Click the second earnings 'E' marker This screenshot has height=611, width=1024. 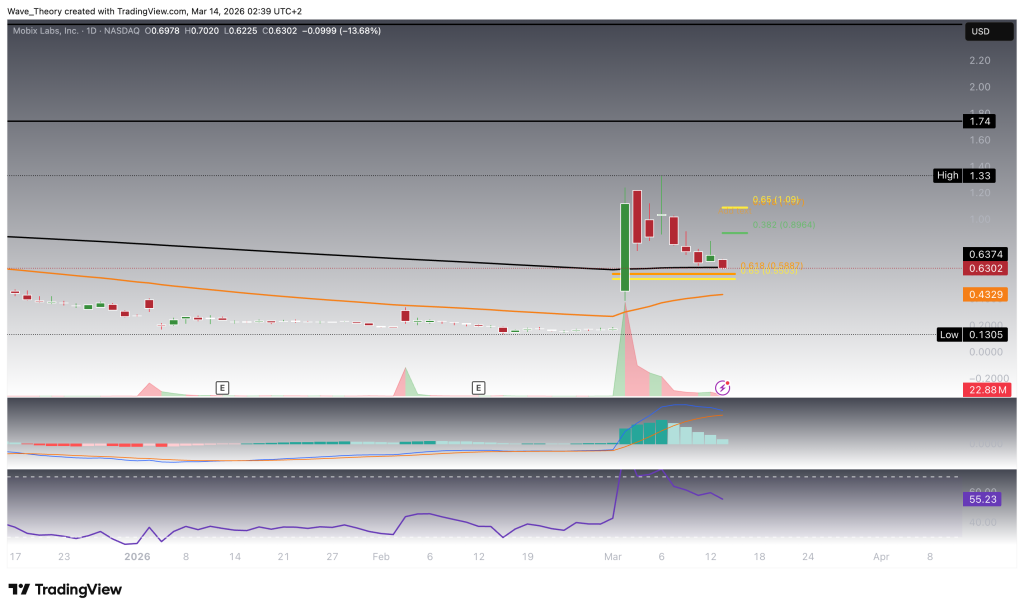[479, 386]
